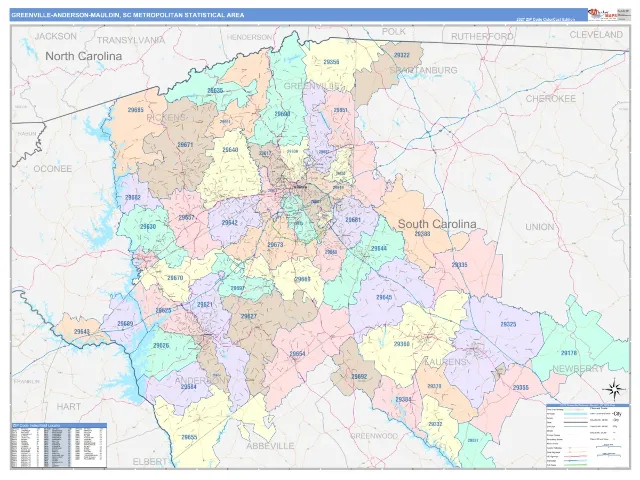Select ZIP code 29322 region label
This screenshot has height=480, width=640.
point(402,55)
